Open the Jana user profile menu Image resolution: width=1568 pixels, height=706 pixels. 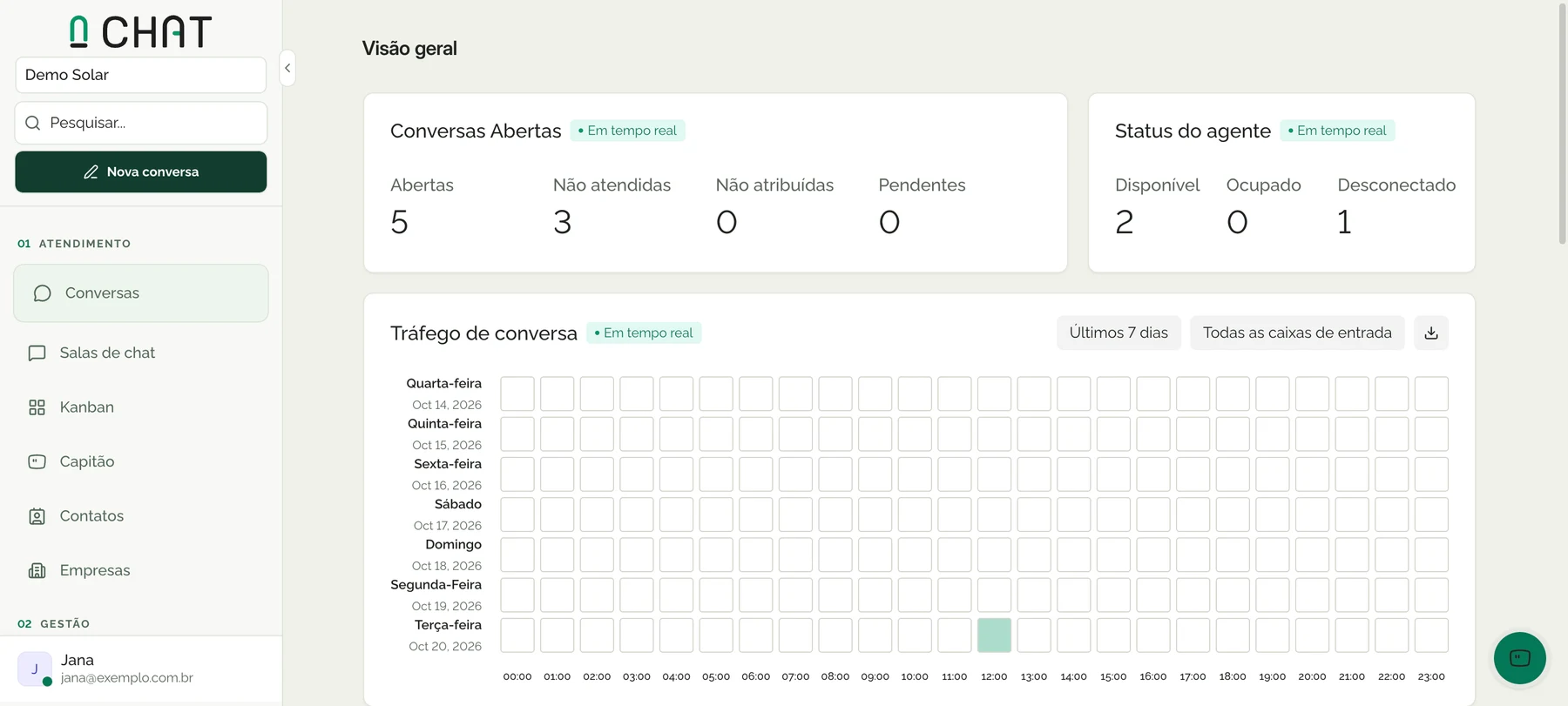(141, 669)
